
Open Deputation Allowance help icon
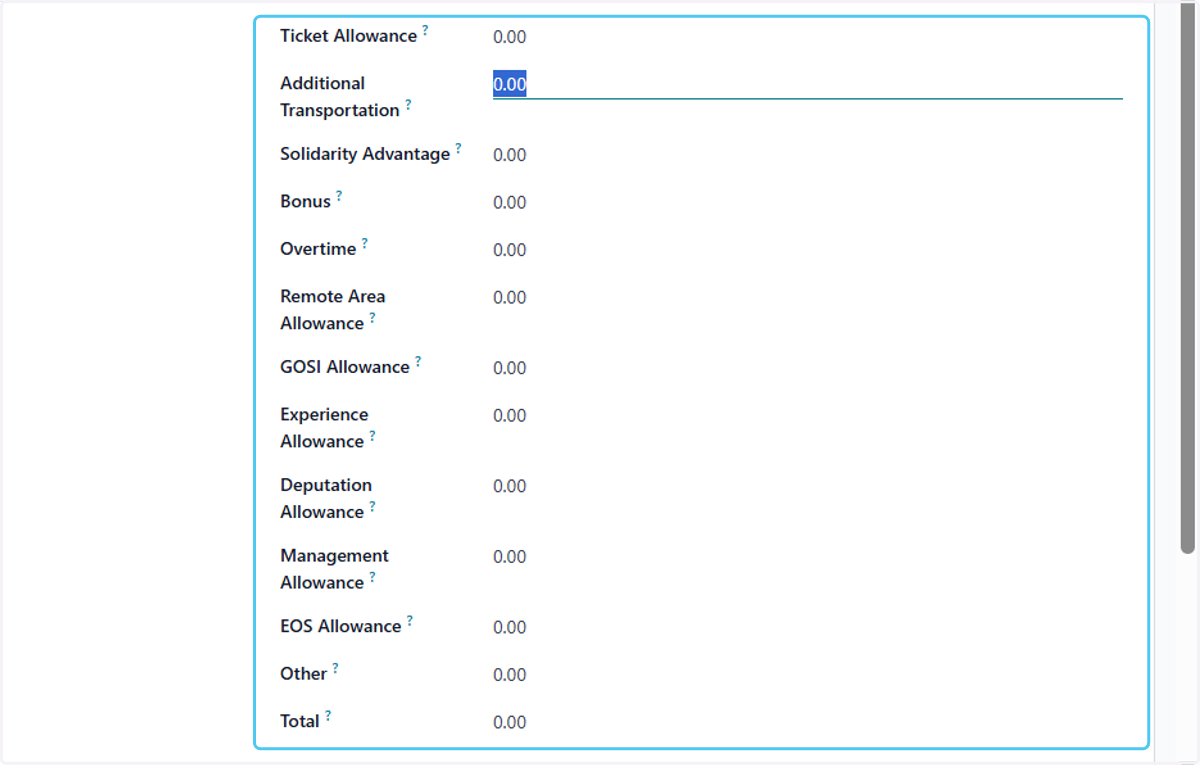click(372, 506)
